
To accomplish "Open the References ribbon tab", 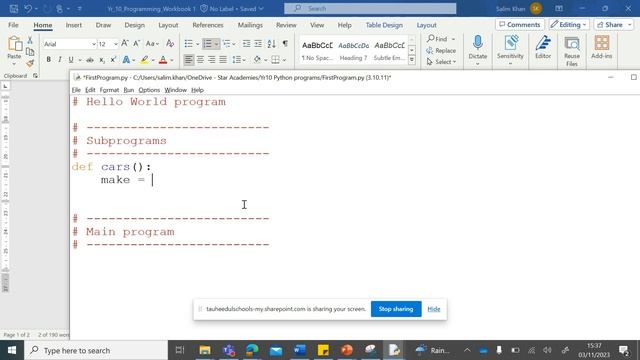I will point(208,25).
